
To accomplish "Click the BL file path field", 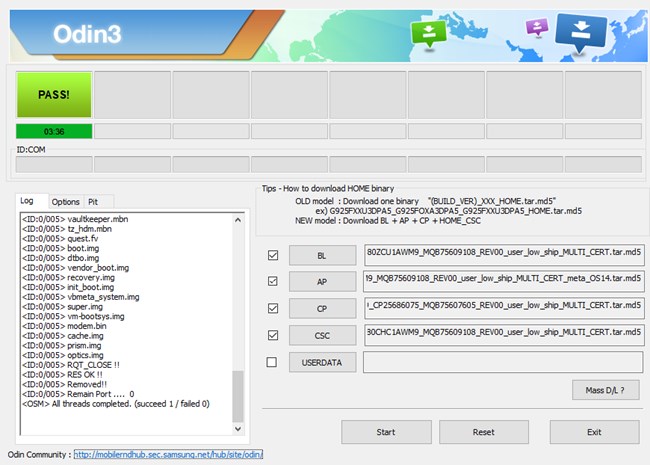I will [504, 255].
